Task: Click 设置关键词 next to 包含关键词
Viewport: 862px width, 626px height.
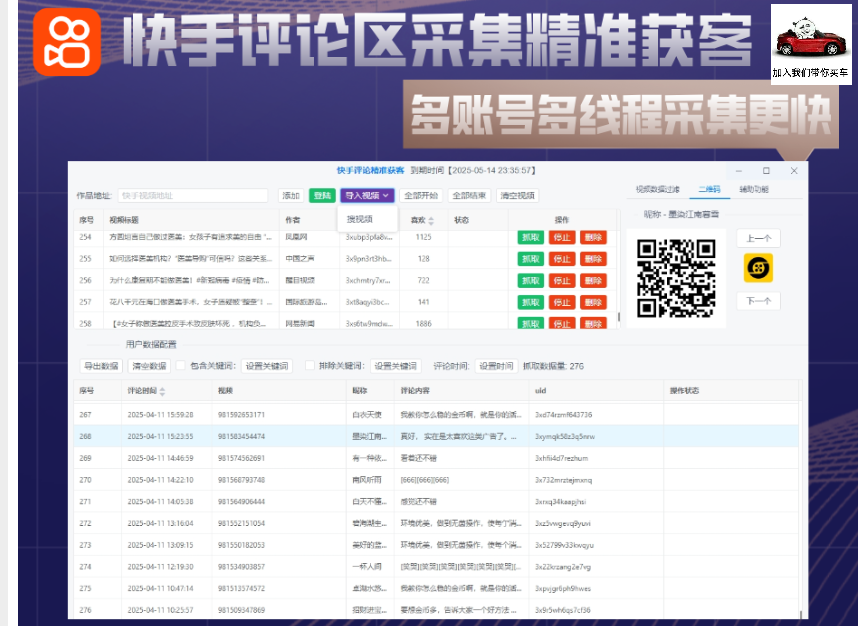Action: (x=267, y=366)
